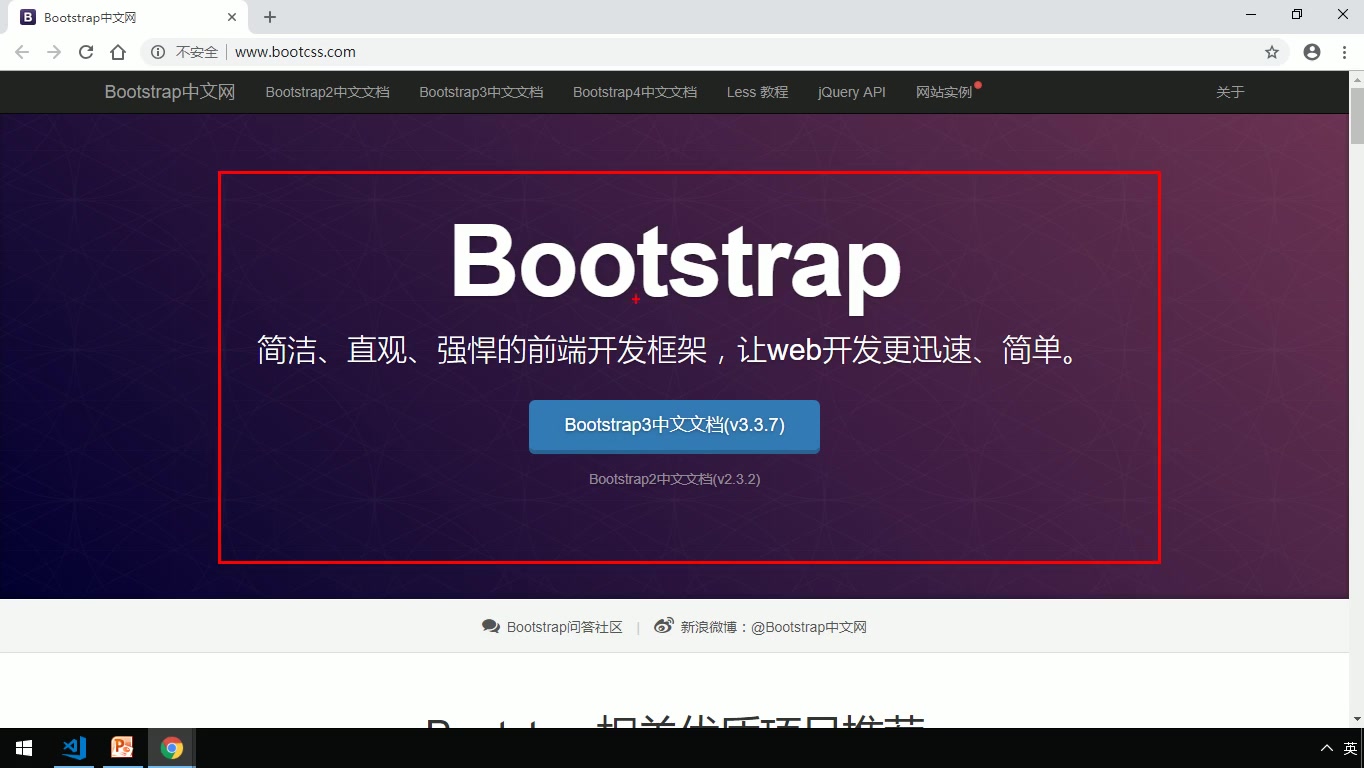Click the browser forward arrow

click(x=54, y=52)
